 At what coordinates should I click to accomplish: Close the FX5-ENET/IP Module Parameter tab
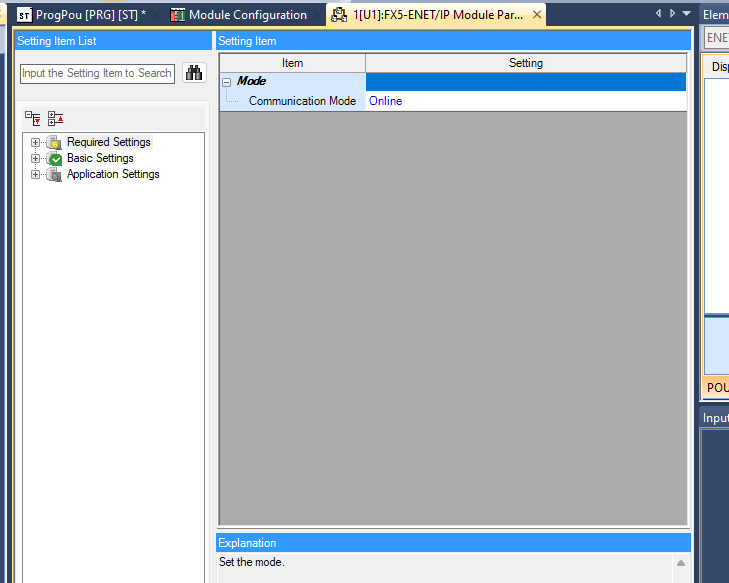click(x=537, y=15)
